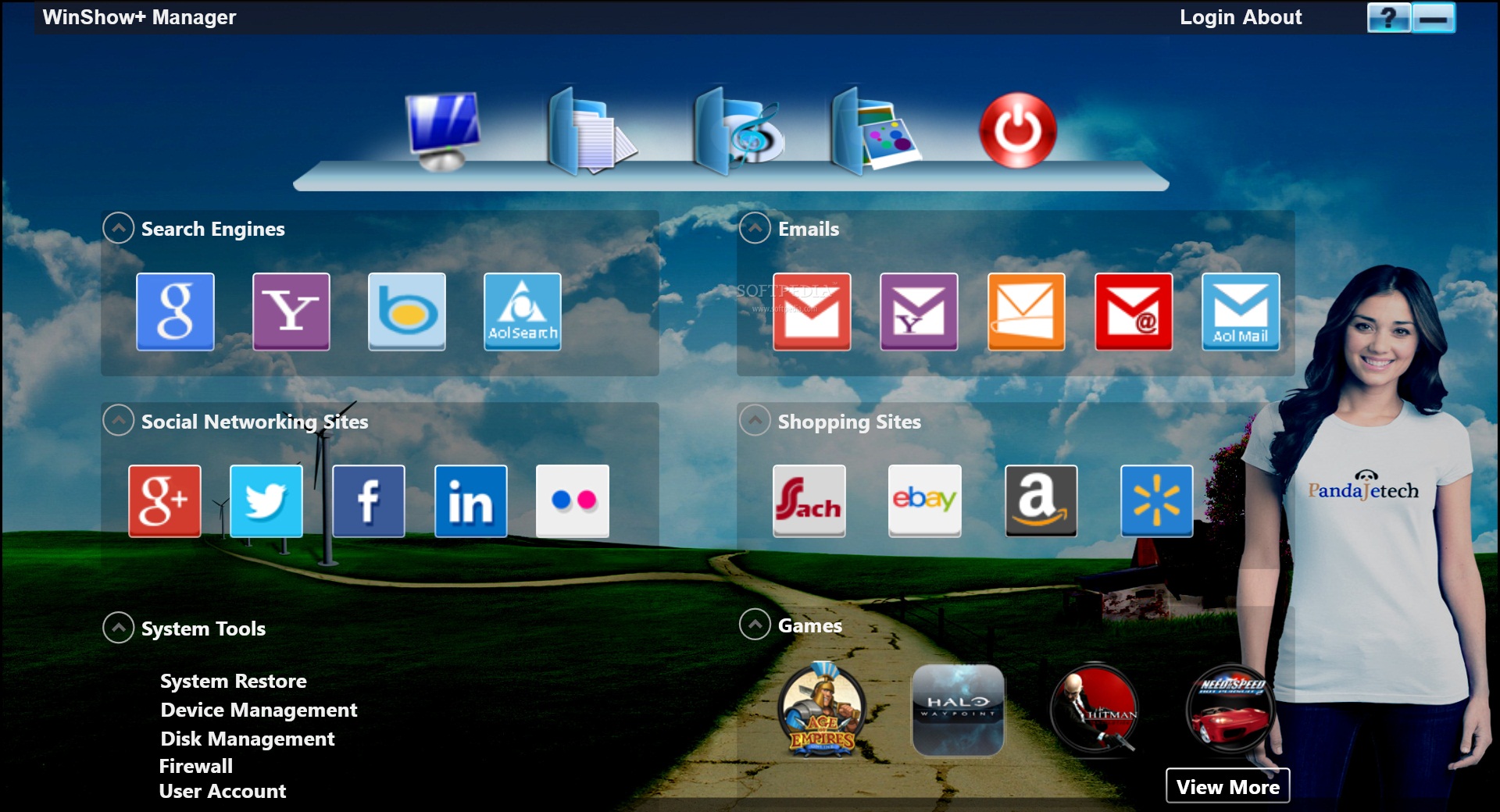Open Facebook social tile

point(369,501)
